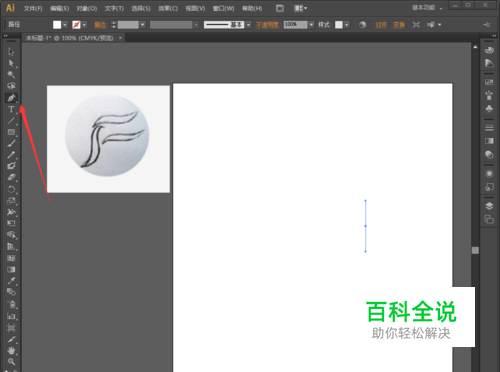Select the Mesh tool
The image size is (500, 372).
11,258
